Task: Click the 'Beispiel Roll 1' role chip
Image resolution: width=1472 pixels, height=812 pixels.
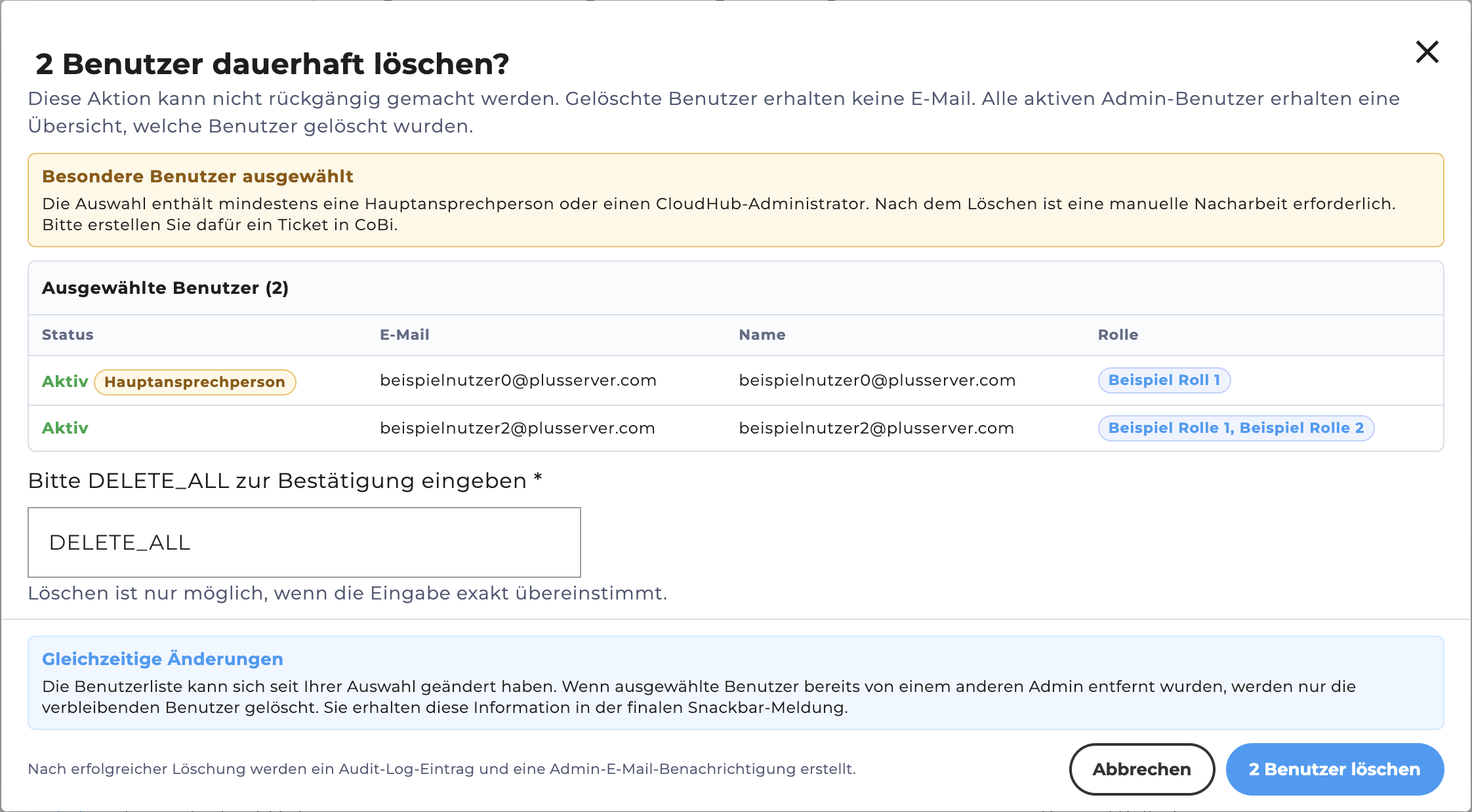Action: (x=1164, y=380)
